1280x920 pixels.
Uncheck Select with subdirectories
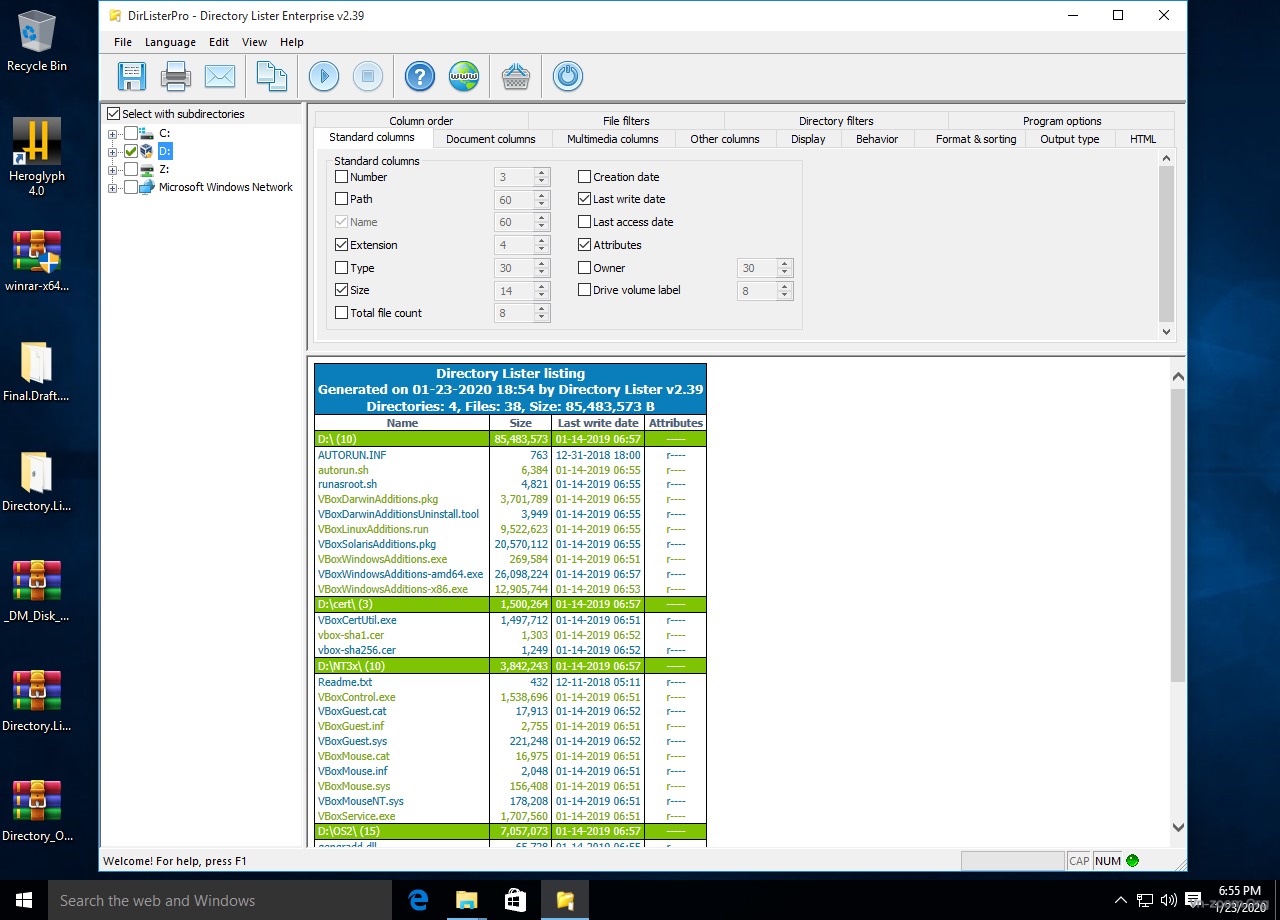[x=113, y=113]
